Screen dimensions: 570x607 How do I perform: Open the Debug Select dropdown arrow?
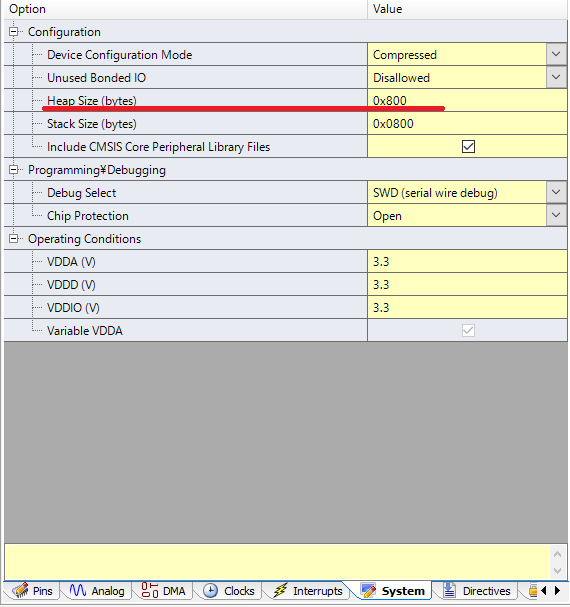(556, 192)
